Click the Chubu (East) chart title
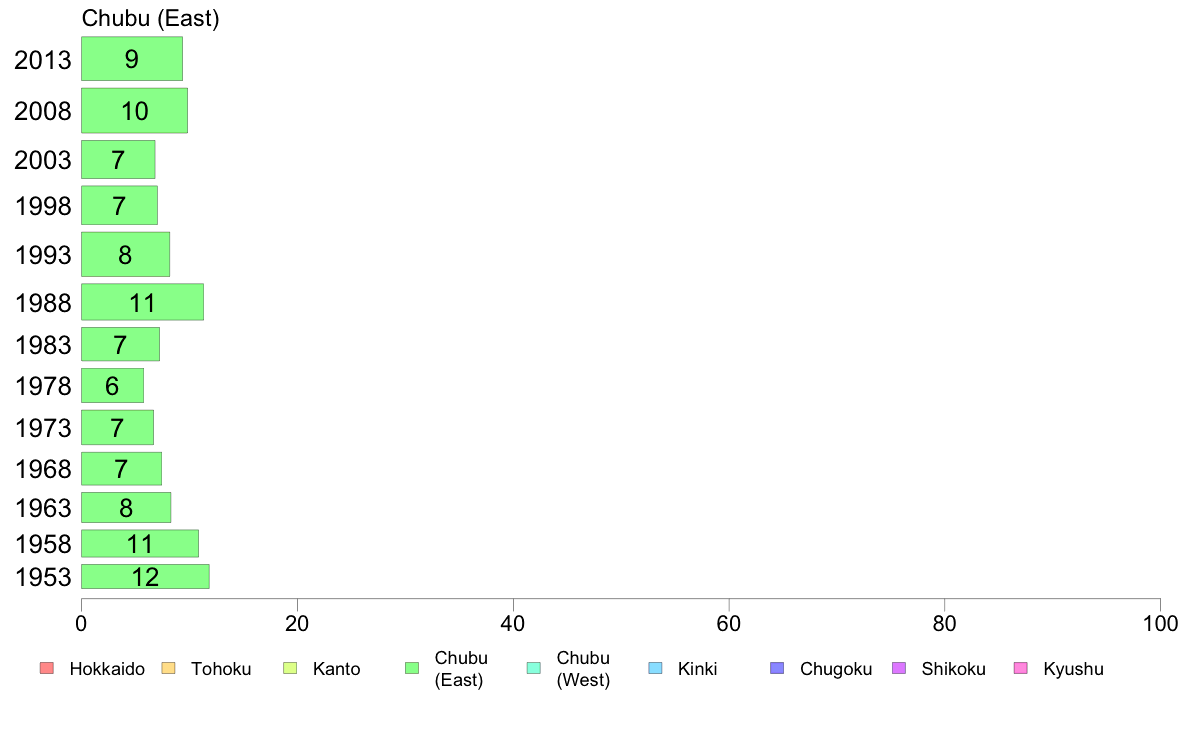The width and height of the screenshot is (1188, 736). point(151,18)
